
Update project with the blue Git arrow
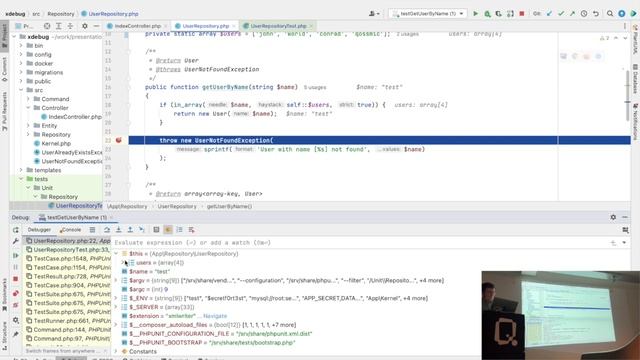[549, 13]
